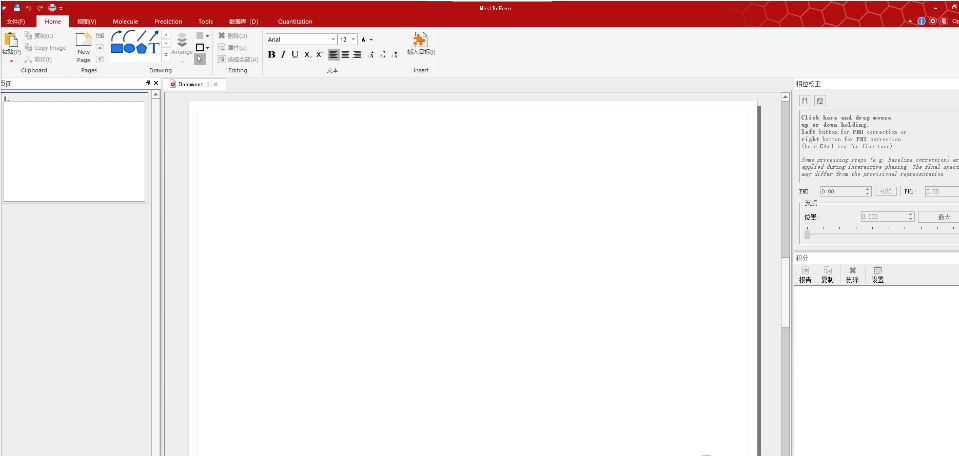This screenshot has height=456, width=959.
Task: Open the Quantitation ribbon tab
Action: point(295,21)
